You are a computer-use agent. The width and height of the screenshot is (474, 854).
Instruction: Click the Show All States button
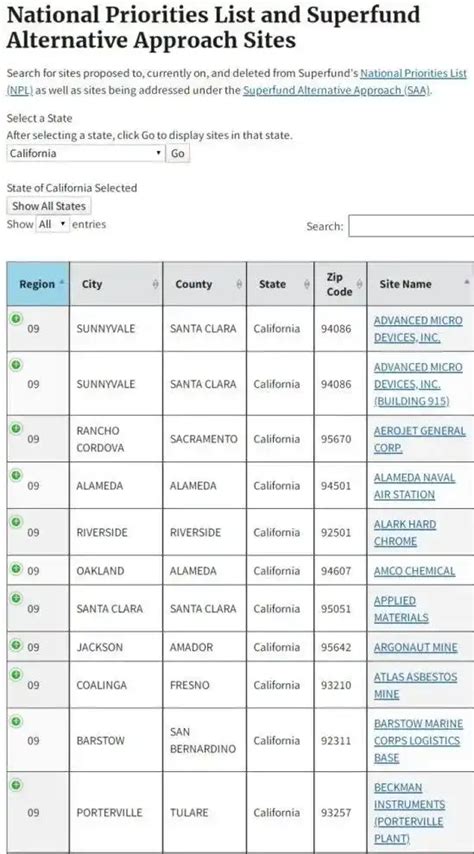tap(49, 206)
